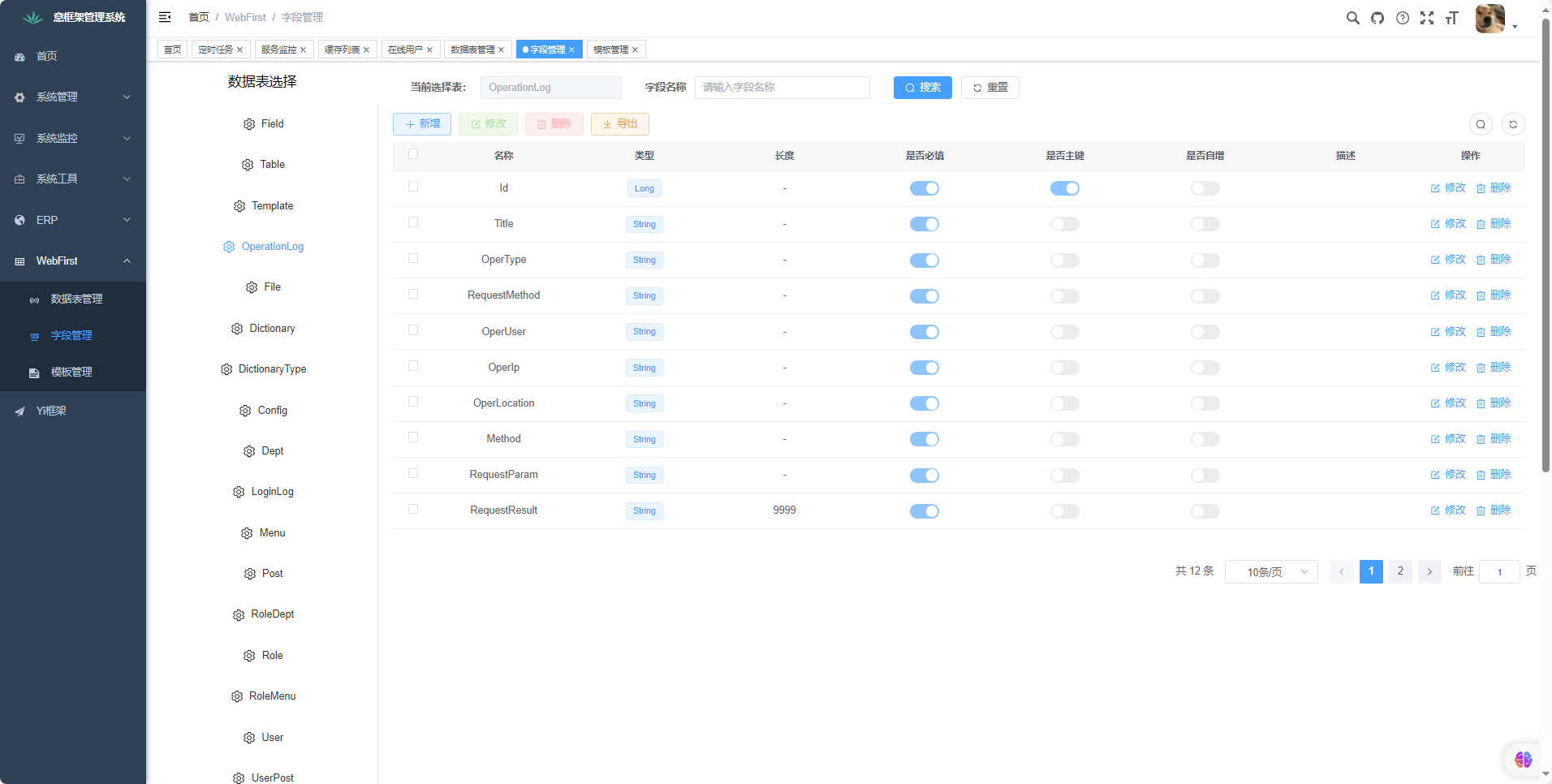1552x784 pixels.
Task: Open 模板管理 in the sidebar
Action: click(71, 372)
